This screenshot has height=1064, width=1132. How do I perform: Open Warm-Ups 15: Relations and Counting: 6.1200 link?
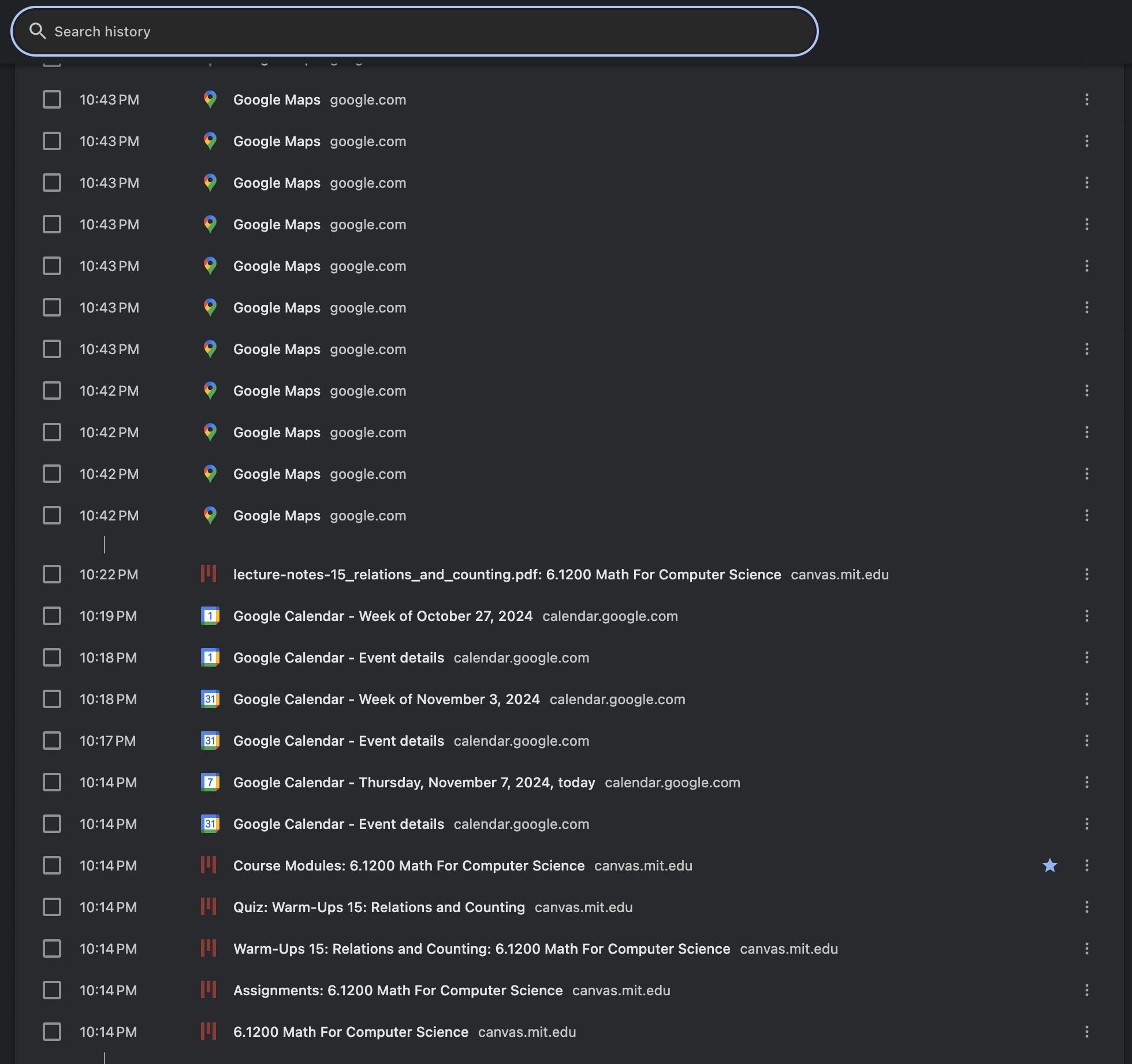click(482, 948)
